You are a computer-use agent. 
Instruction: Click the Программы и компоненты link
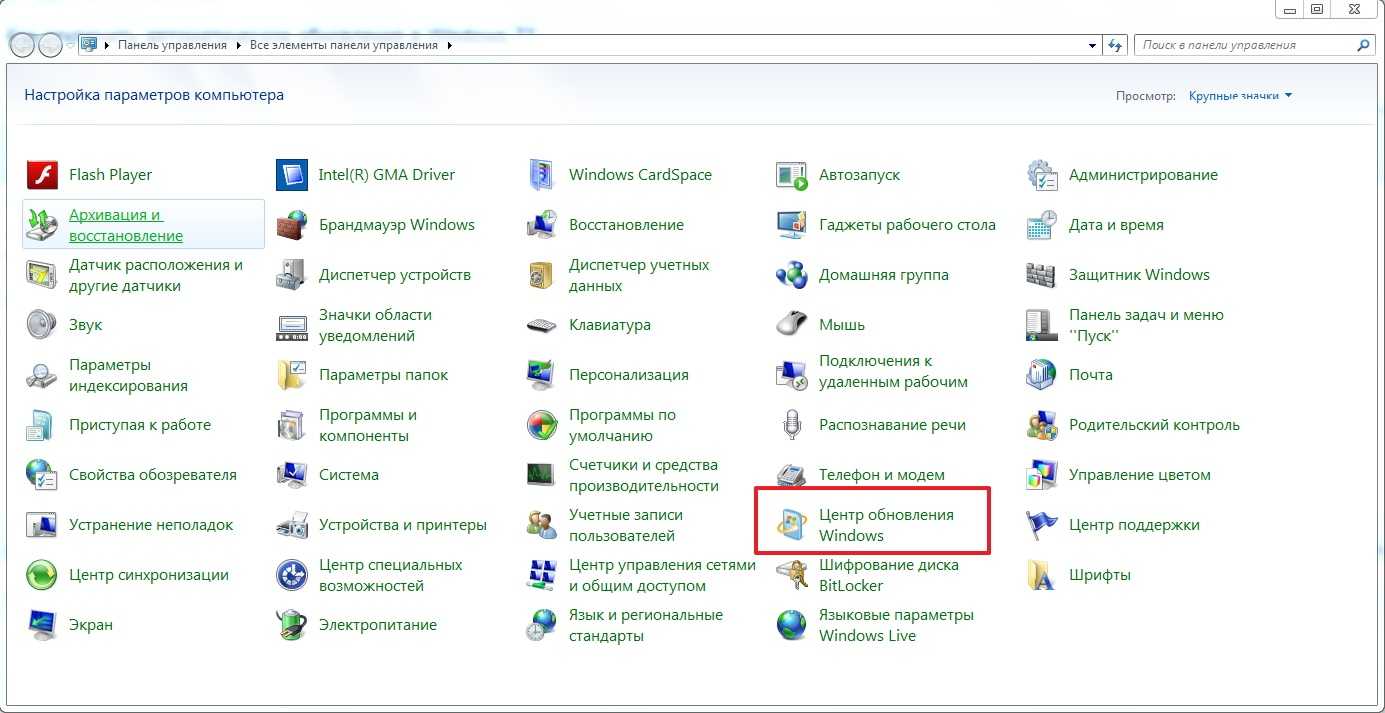367,425
